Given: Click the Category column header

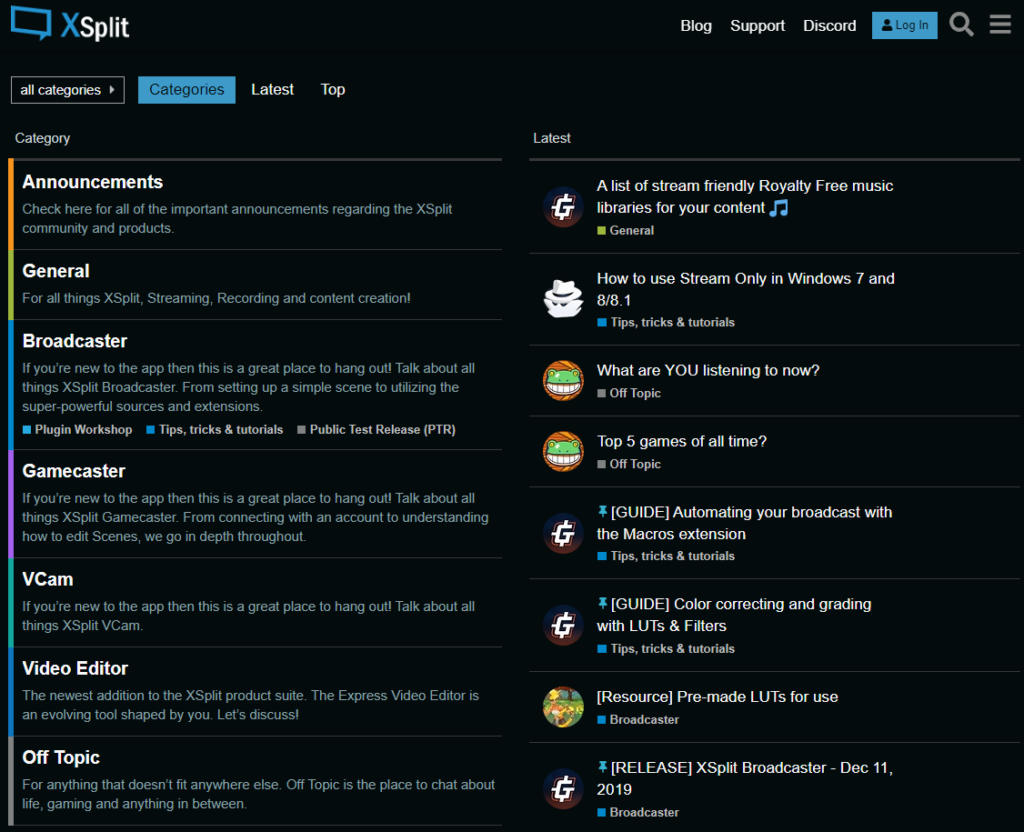Looking at the screenshot, I should pos(42,138).
